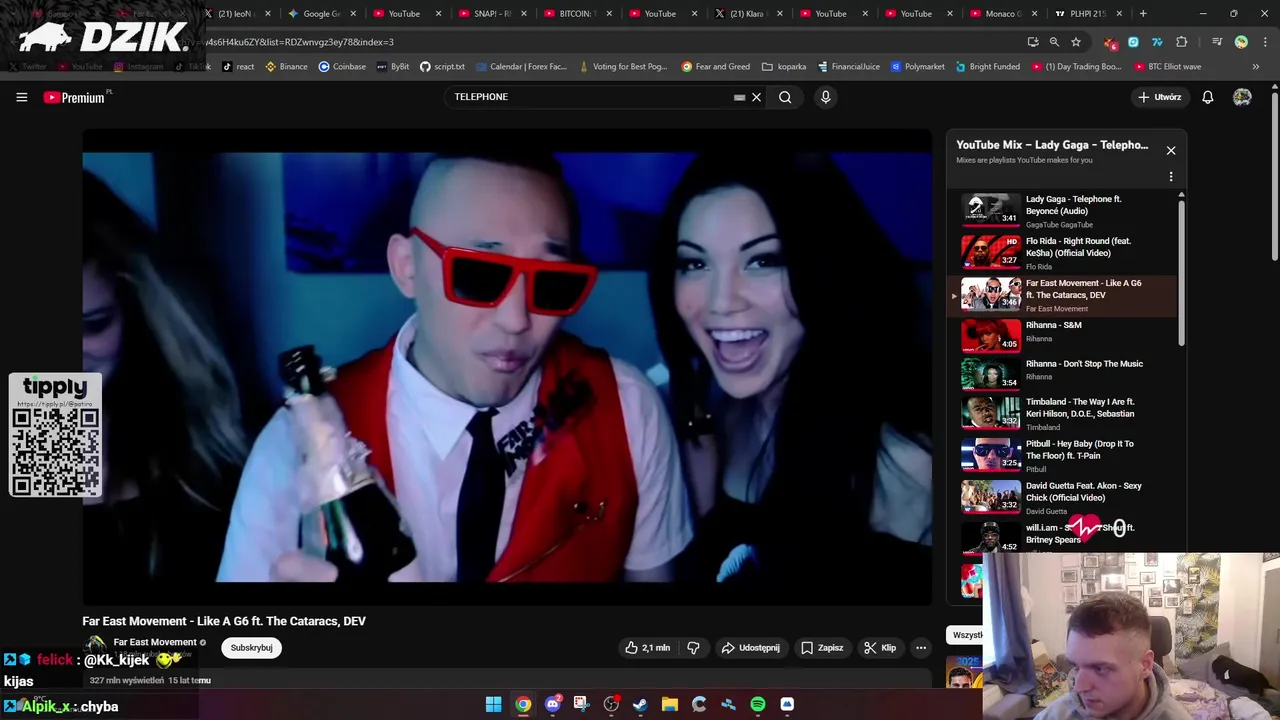The width and height of the screenshot is (1280, 720).
Task: Open the BTC Elliot wave bookmark
Action: tap(1168, 66)
